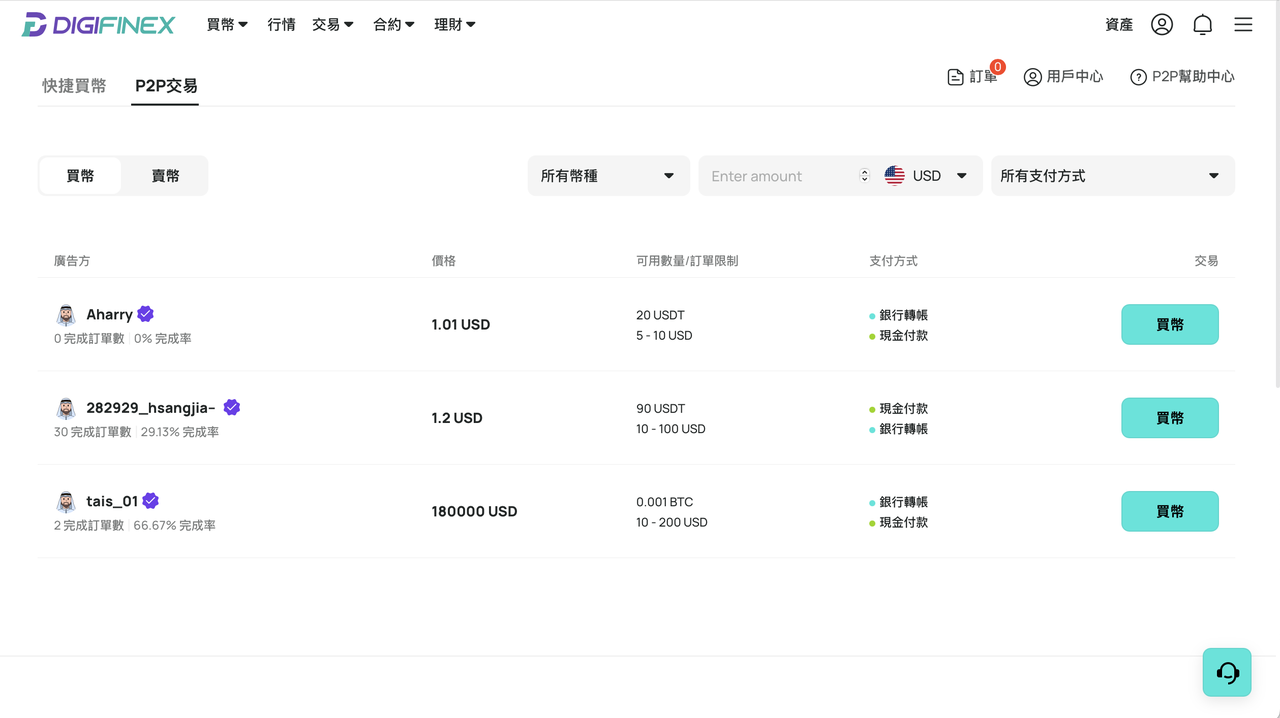Click the 用戶中心 person icon
The width and height of the screenshot is (1280, 718).
tap(1033, 77)
